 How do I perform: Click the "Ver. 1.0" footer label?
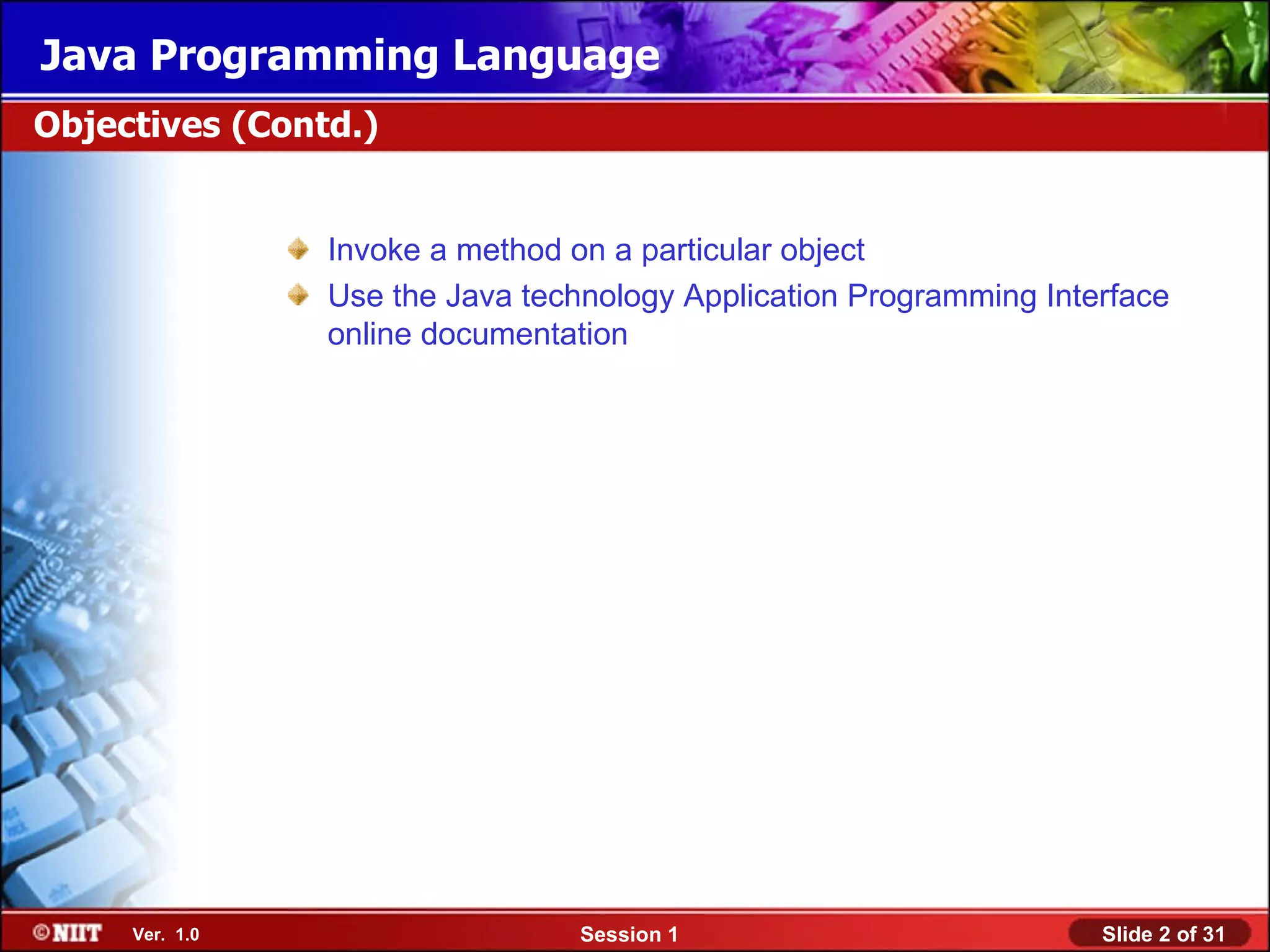(166, 934)
